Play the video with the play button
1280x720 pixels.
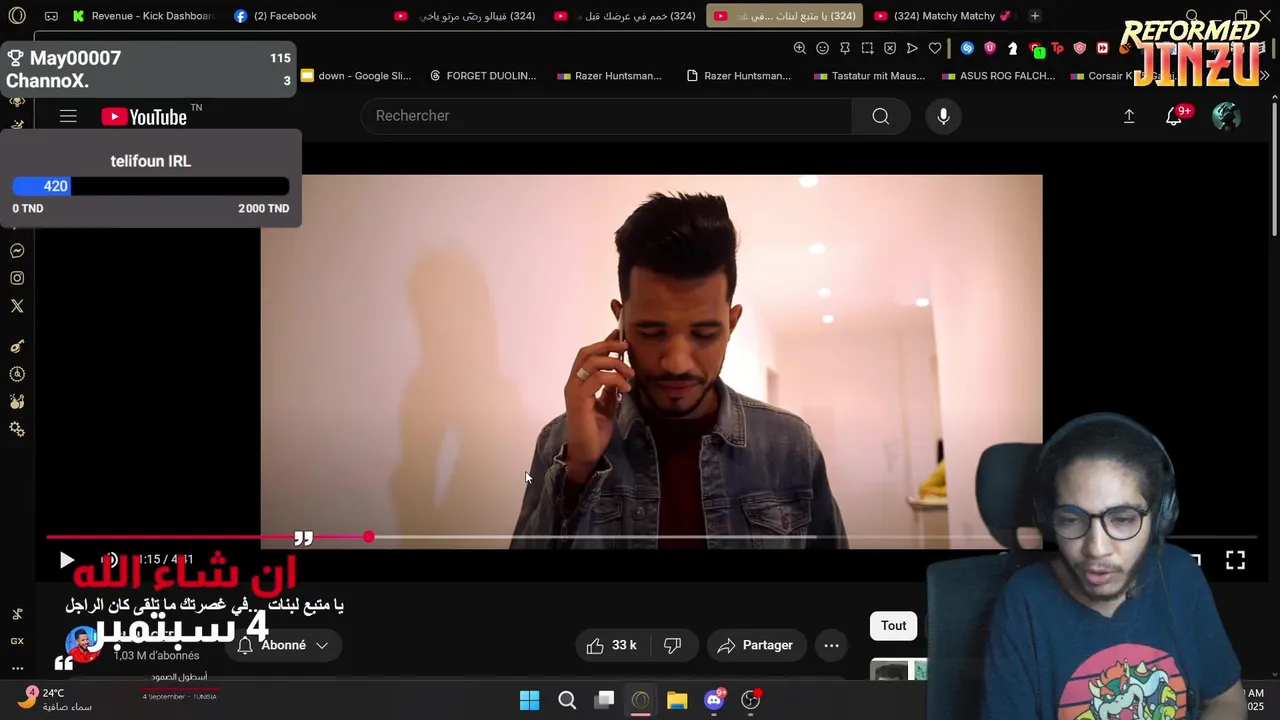coord(66,560)
